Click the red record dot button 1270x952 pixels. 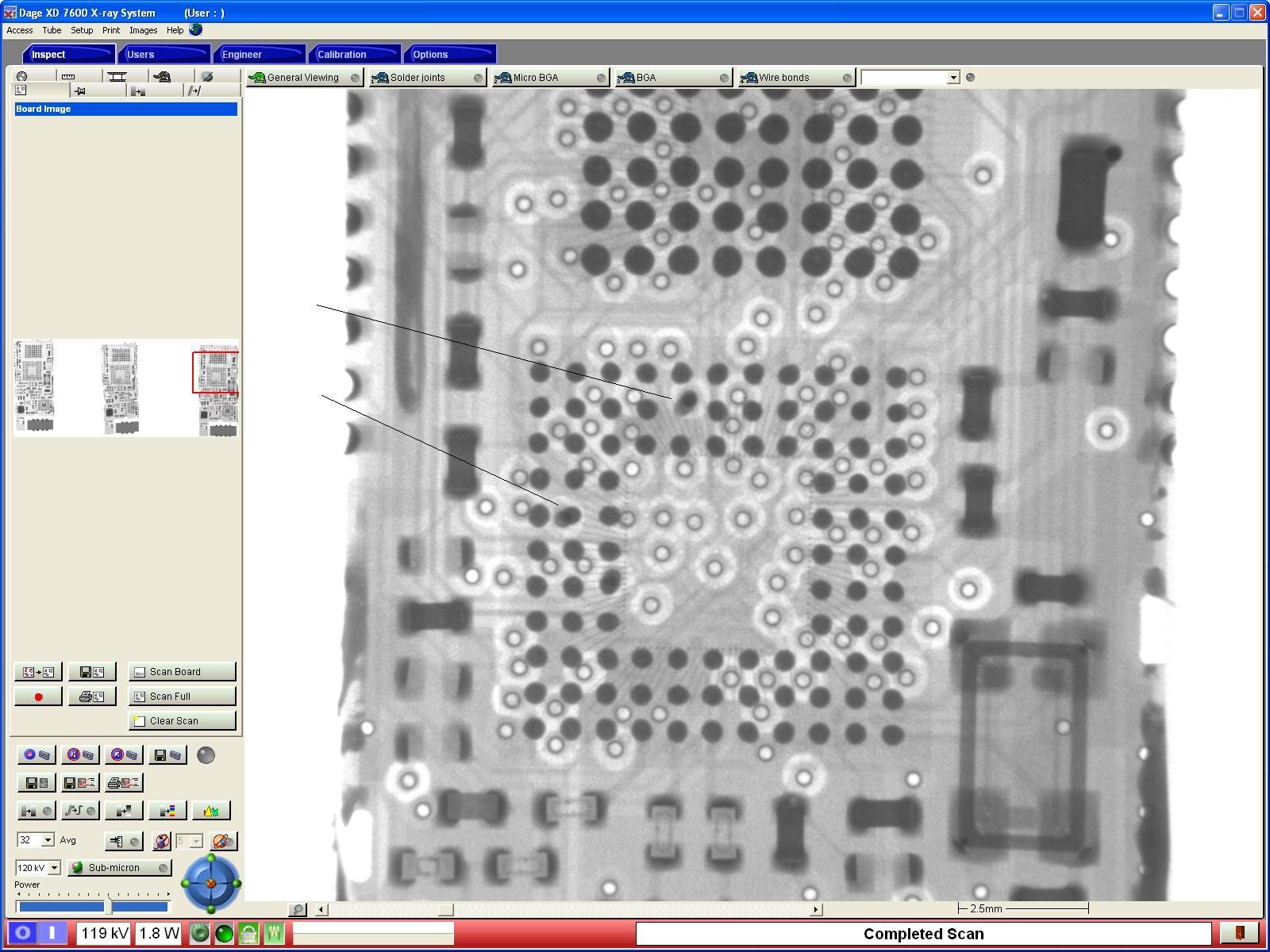tap(37, 697)
